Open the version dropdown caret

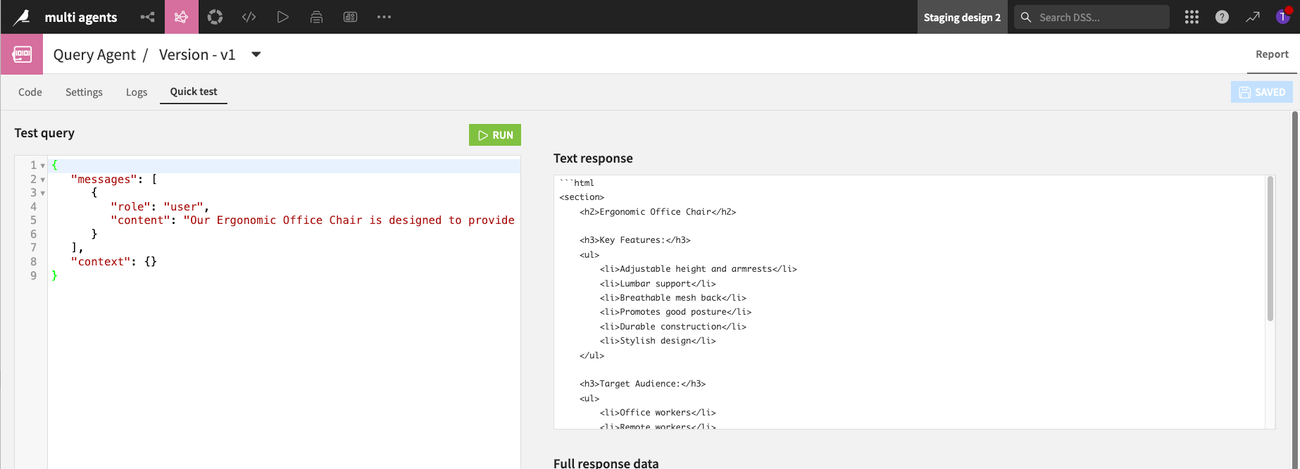click(256, 55)
